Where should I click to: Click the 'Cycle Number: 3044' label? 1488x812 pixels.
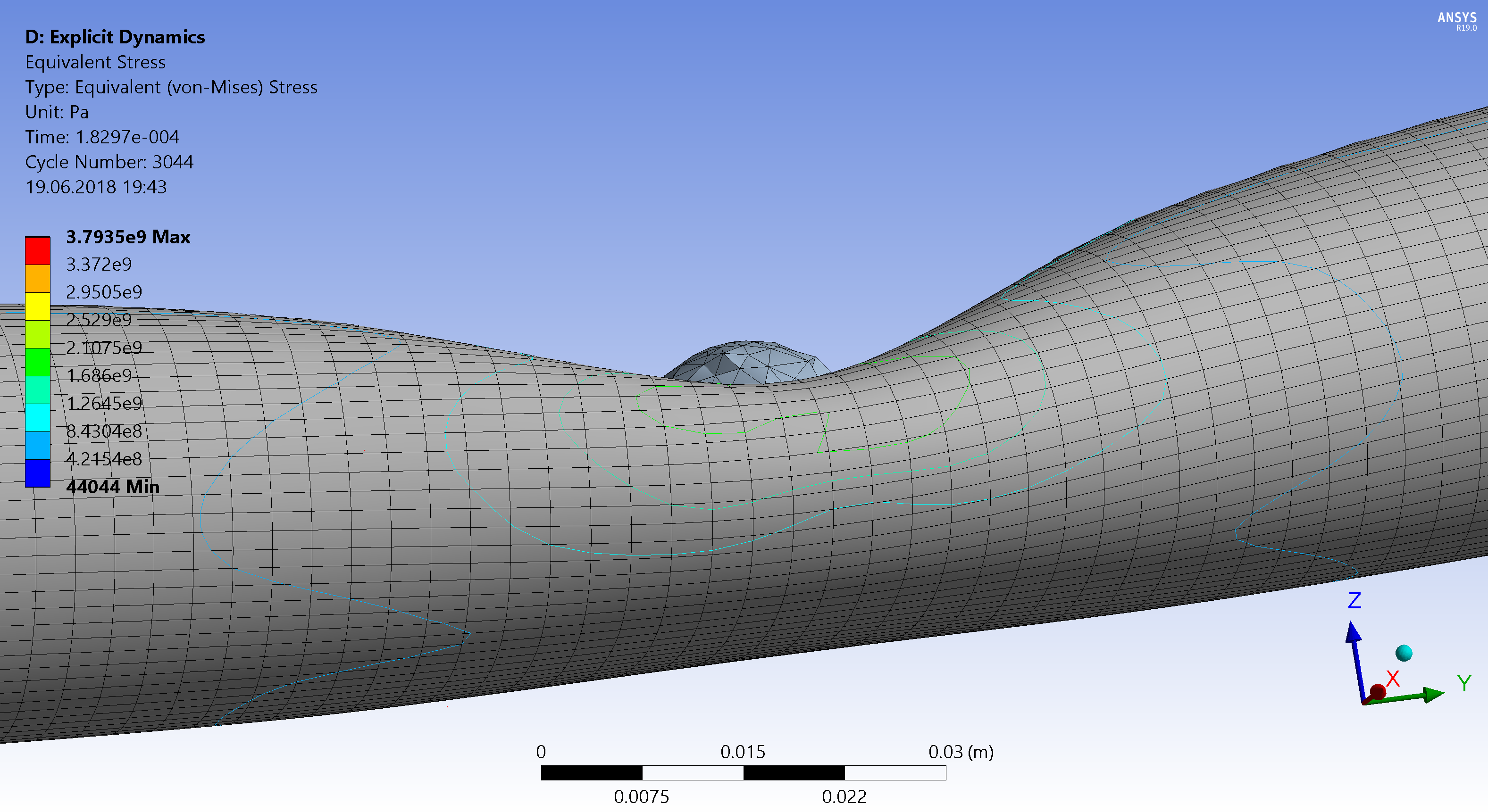point(109,162)
